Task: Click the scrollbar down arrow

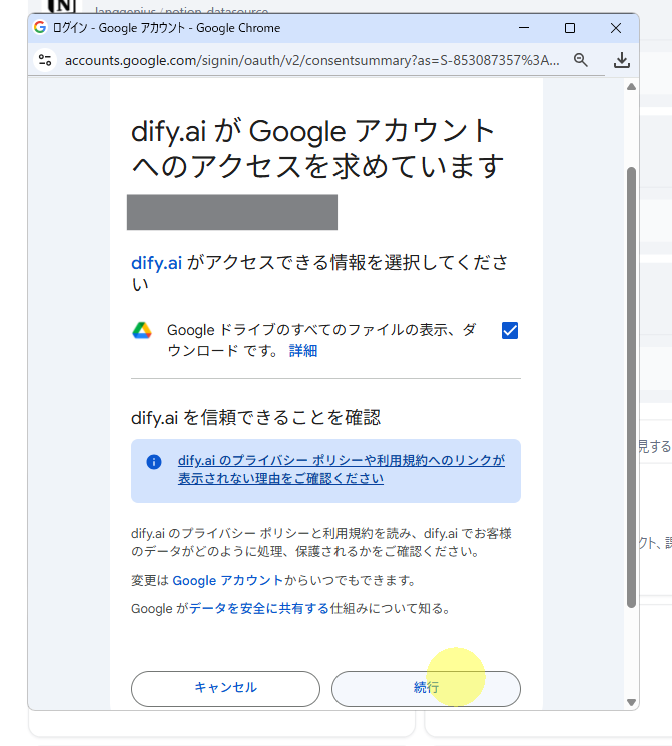Action: click(x=632, y=702)
